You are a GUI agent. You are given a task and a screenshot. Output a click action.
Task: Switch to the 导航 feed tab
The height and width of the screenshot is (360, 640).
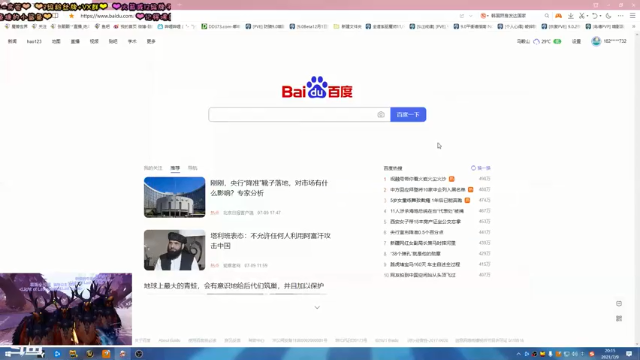tap(193, 168)
